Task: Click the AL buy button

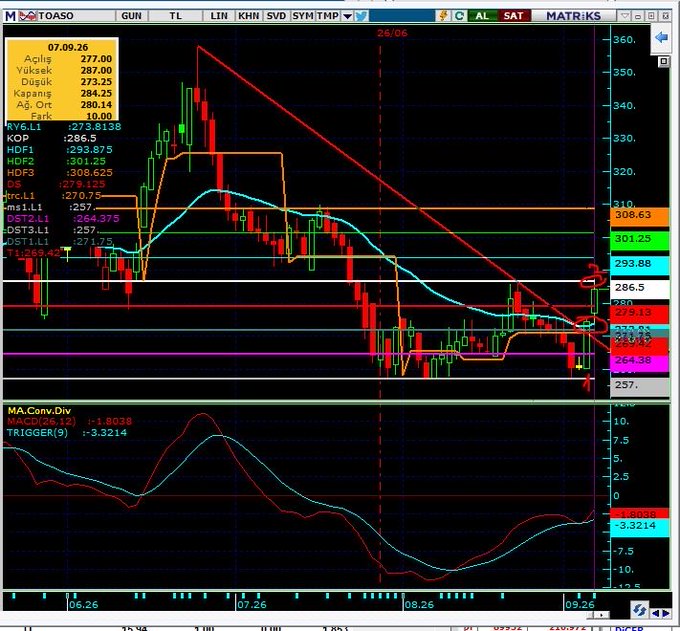Action: tap(482, 16)
